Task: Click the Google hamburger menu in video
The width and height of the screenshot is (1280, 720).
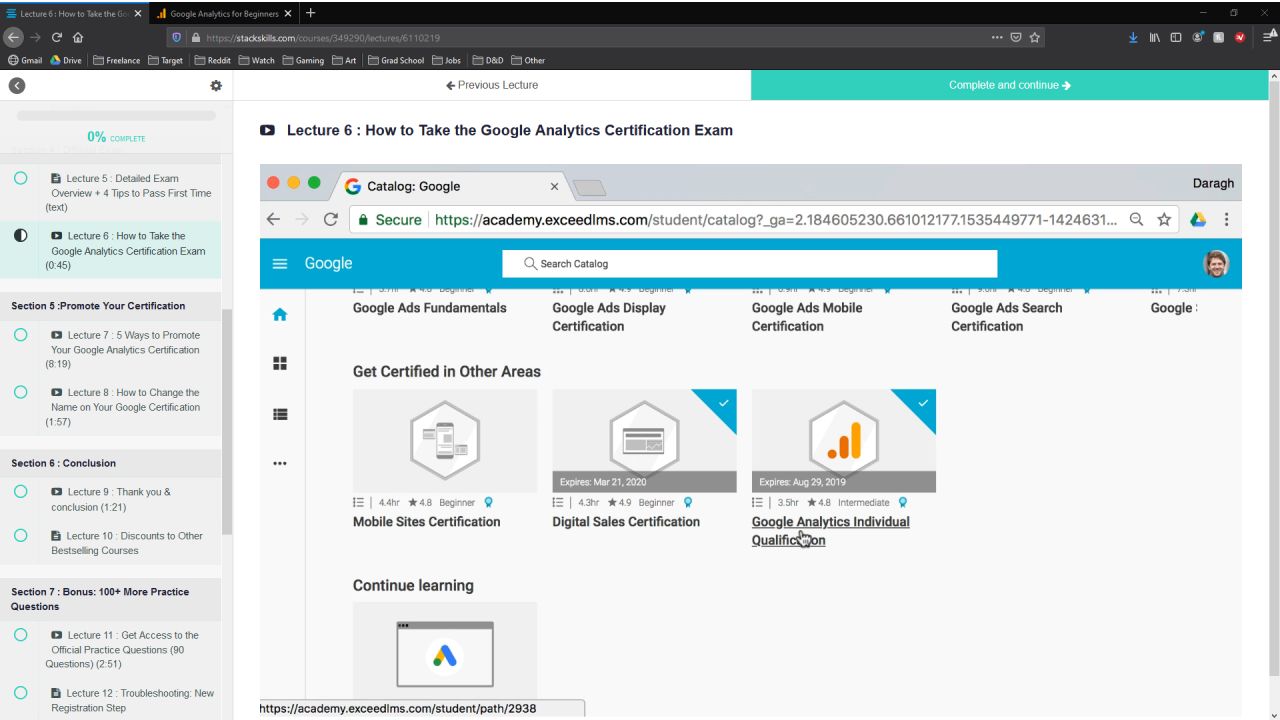Action: pyautogui.click(x=280, y=264)
